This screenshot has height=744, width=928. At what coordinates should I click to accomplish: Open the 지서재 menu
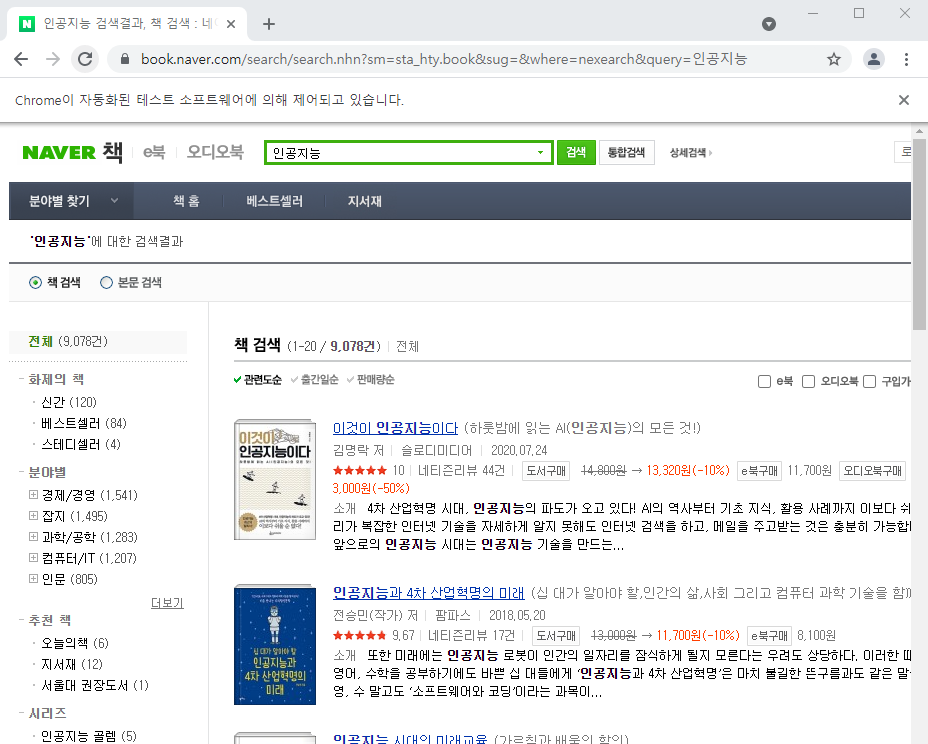365,201
